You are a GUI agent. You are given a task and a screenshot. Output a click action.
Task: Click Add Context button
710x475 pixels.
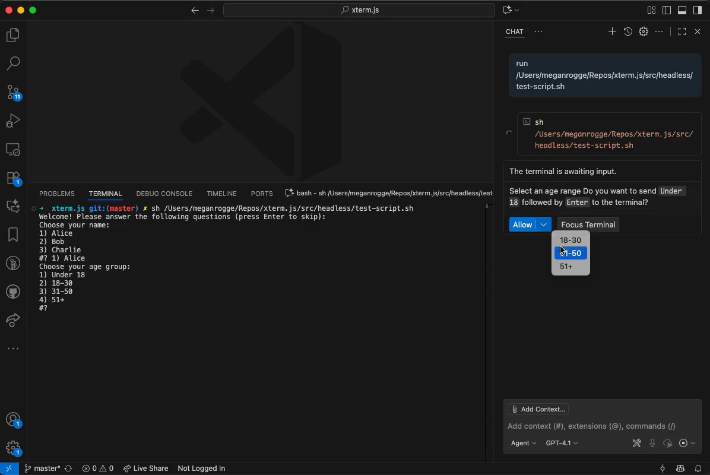pos(538,409)
